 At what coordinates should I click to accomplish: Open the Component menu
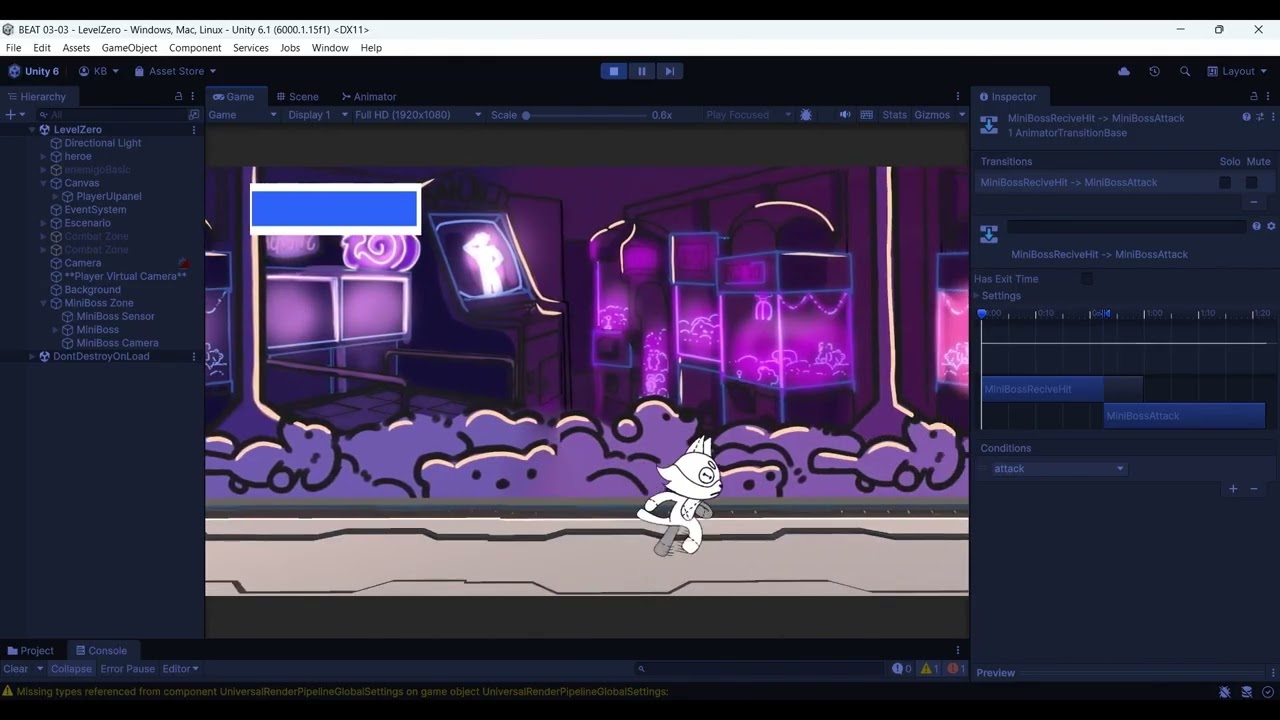[195, 48]
